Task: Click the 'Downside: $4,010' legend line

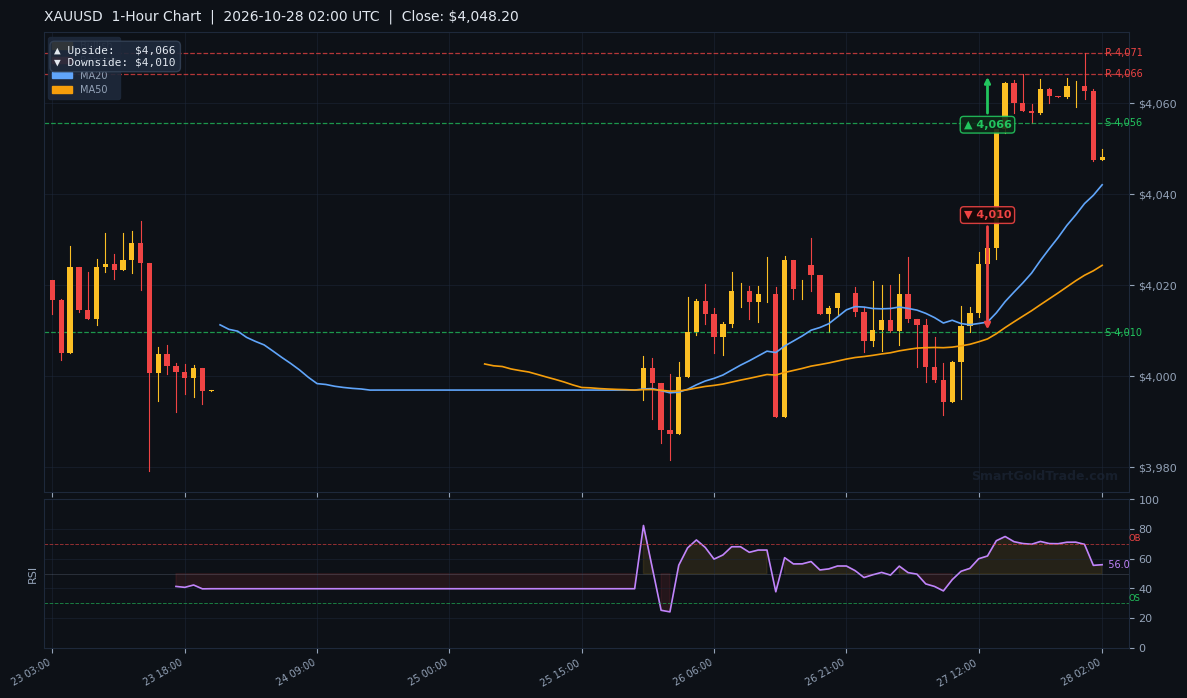Action: coord(114,63)
